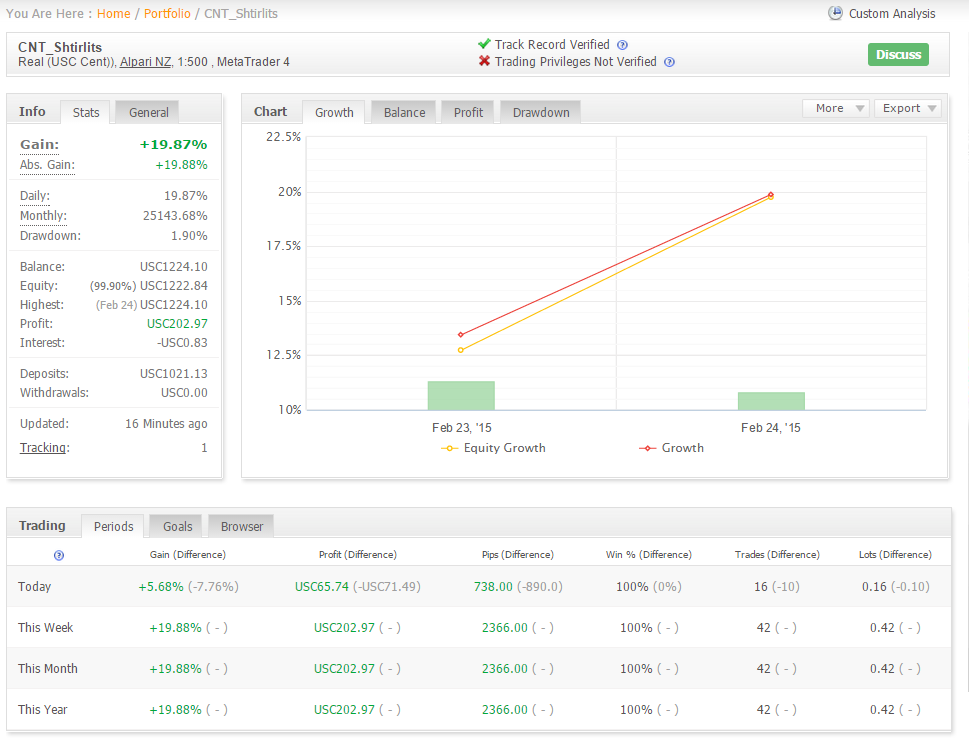Screen dimensions: 969x743
Task: Click the Lots (Difference) column header
Action: point(895,555)
